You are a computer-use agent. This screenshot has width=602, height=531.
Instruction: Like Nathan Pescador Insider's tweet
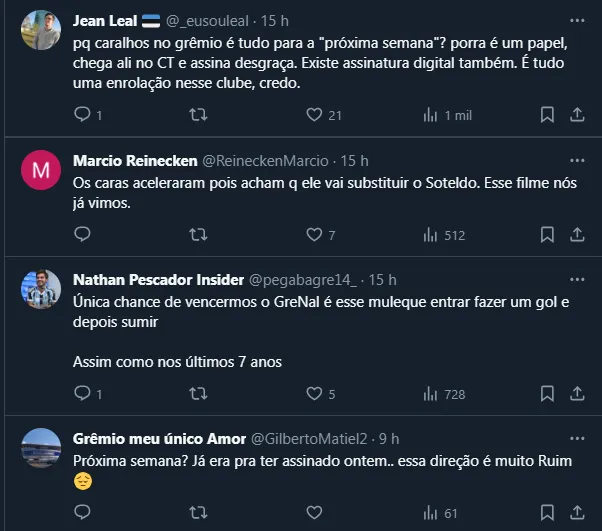coord(314,394)
